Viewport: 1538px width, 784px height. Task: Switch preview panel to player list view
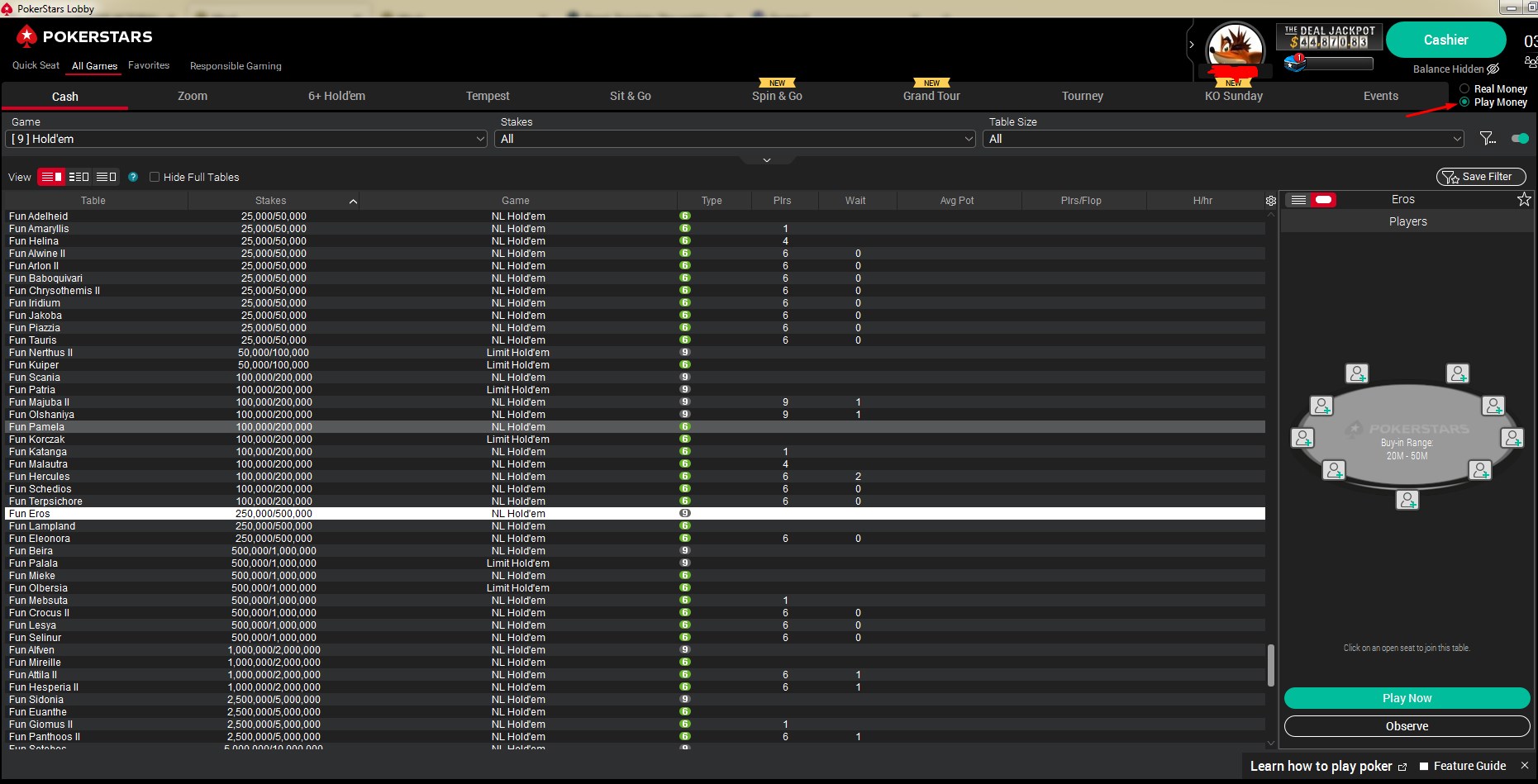click(x=1298, y=200)
